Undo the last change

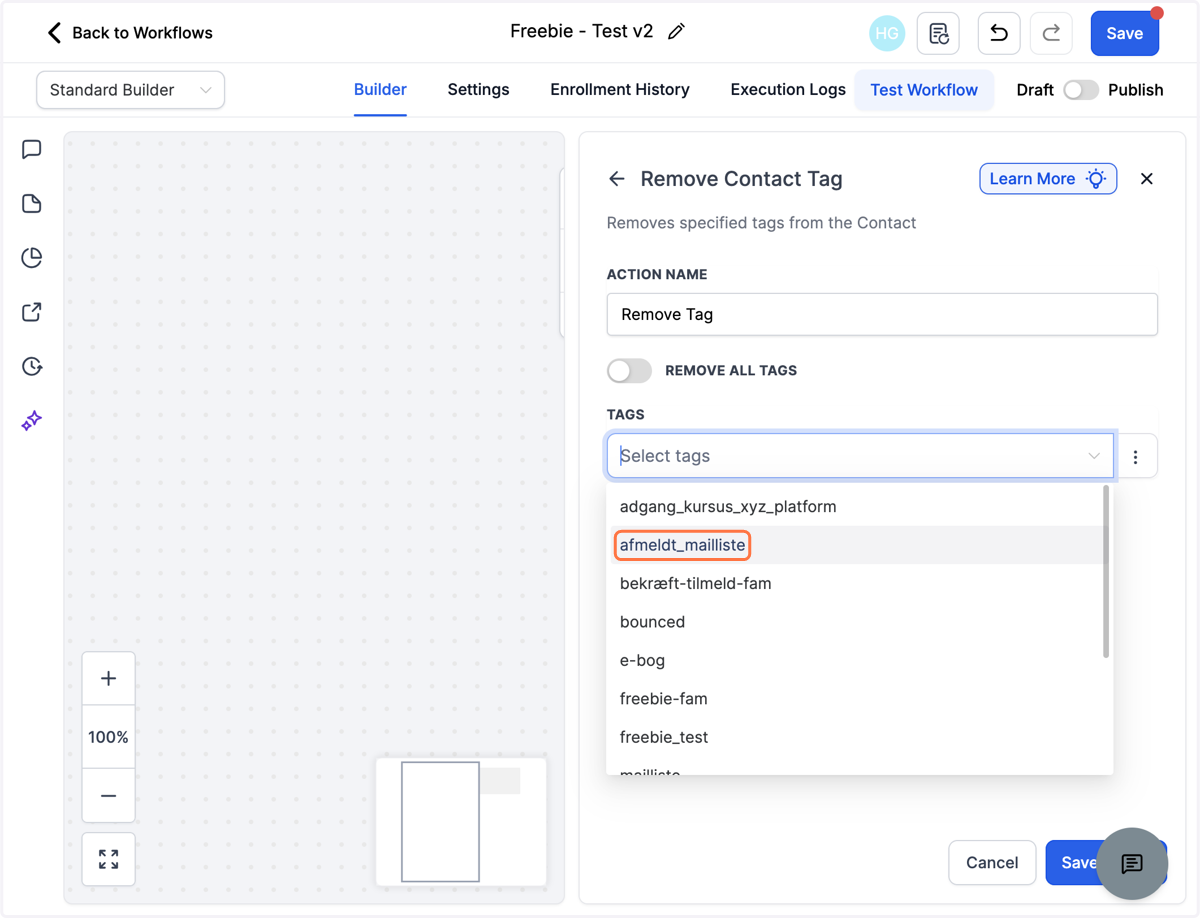pos(998,33)
